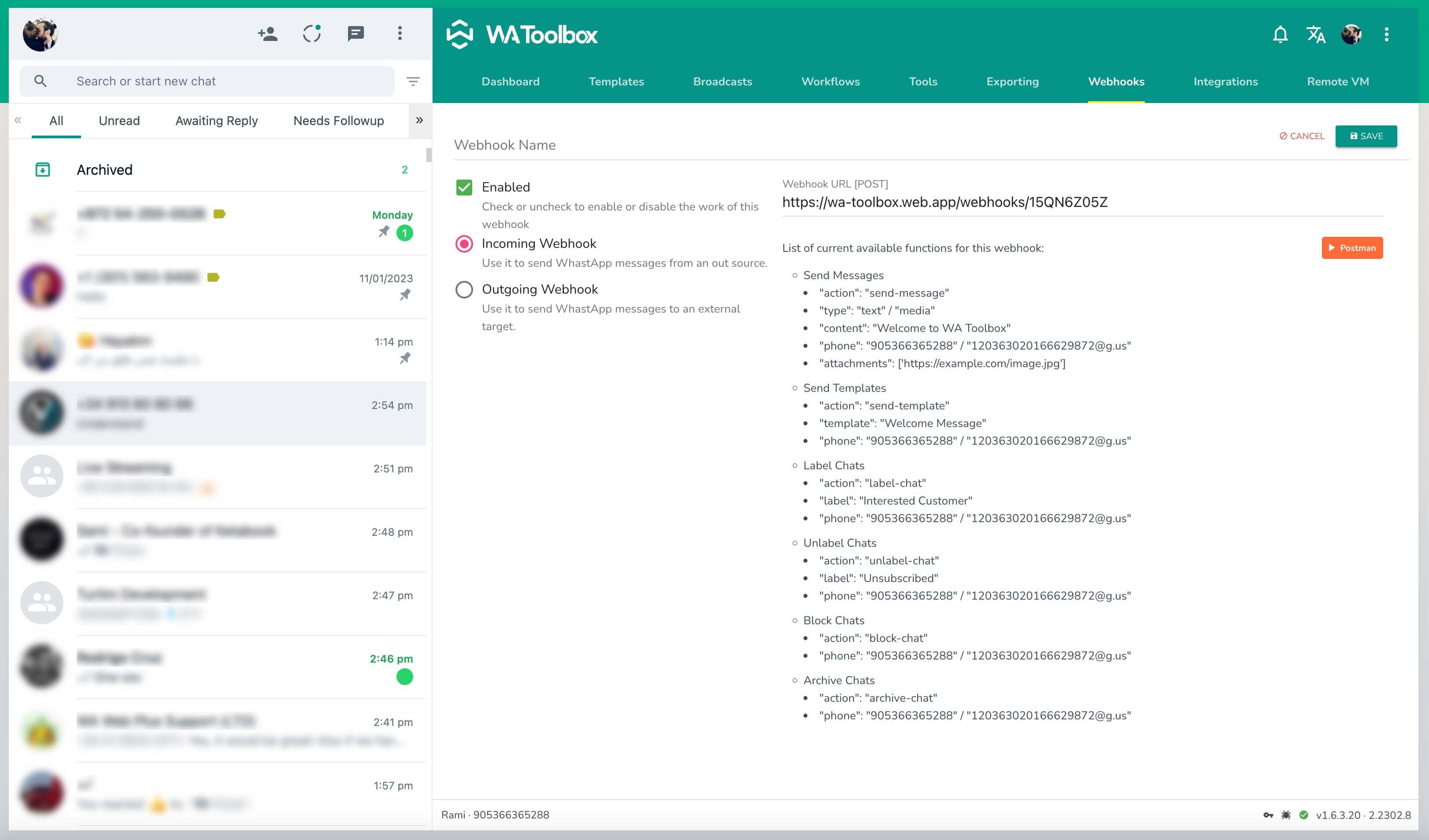Screen dimensions: 1429x840
Task: Collapse filters using the left chevron
Action: 18,120
